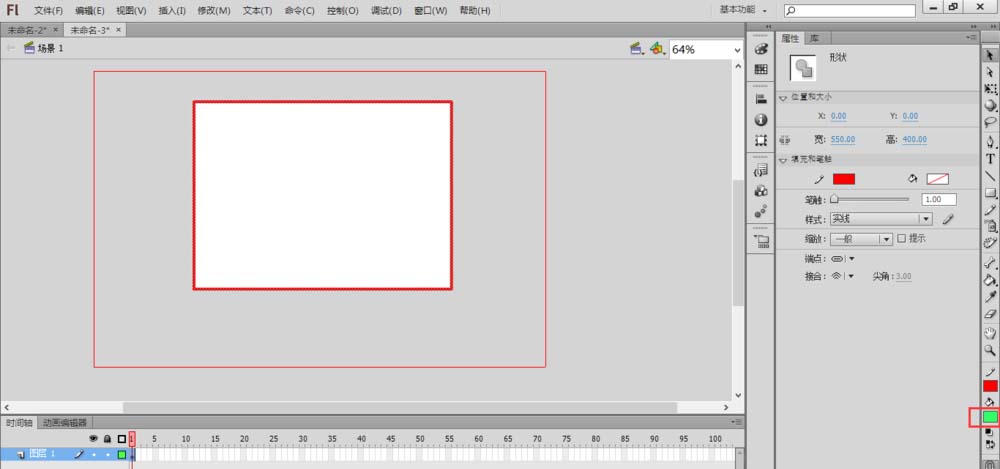Activate the Zoom magnifier tool
Viewport: 1000px width, 469px height.
point(990,350)
